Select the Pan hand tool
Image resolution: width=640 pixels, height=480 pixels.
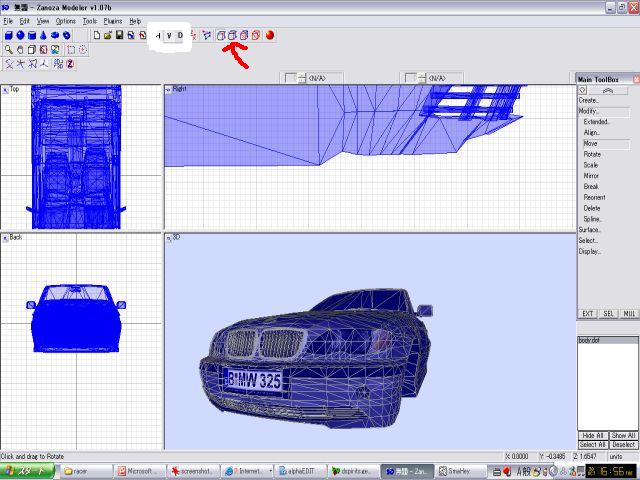click(20, 49)
